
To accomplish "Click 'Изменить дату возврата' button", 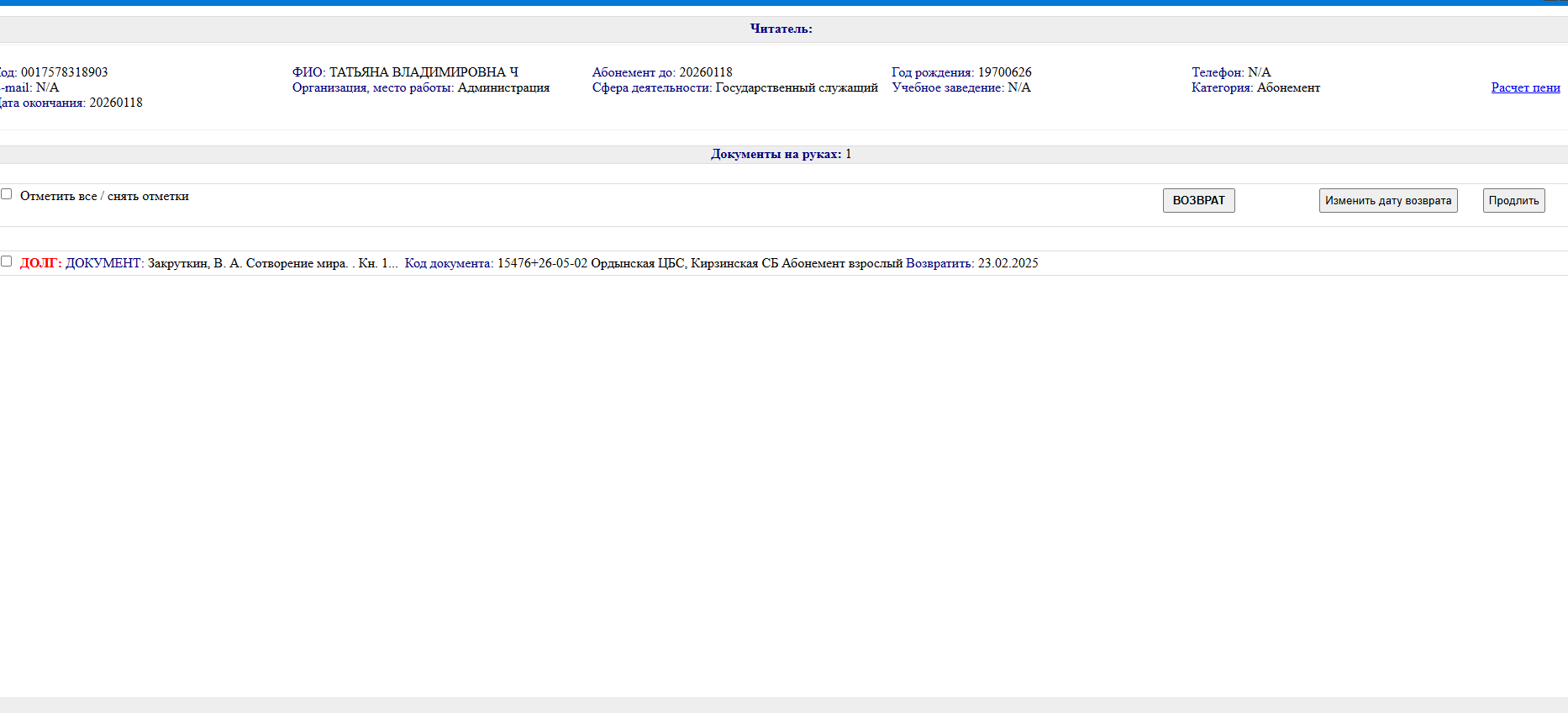I will [1387, 201].
